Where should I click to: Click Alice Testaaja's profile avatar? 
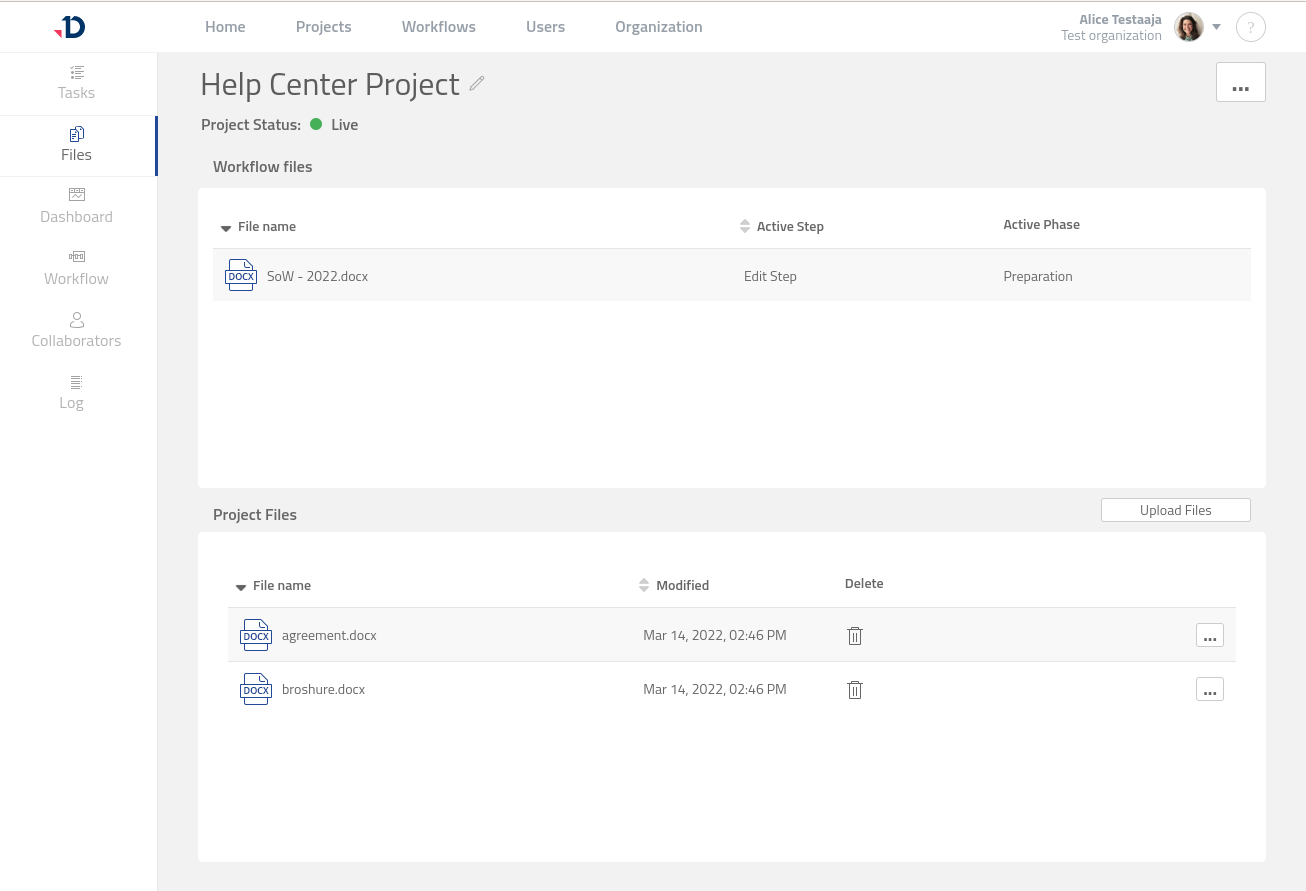tap(1188, 27)
